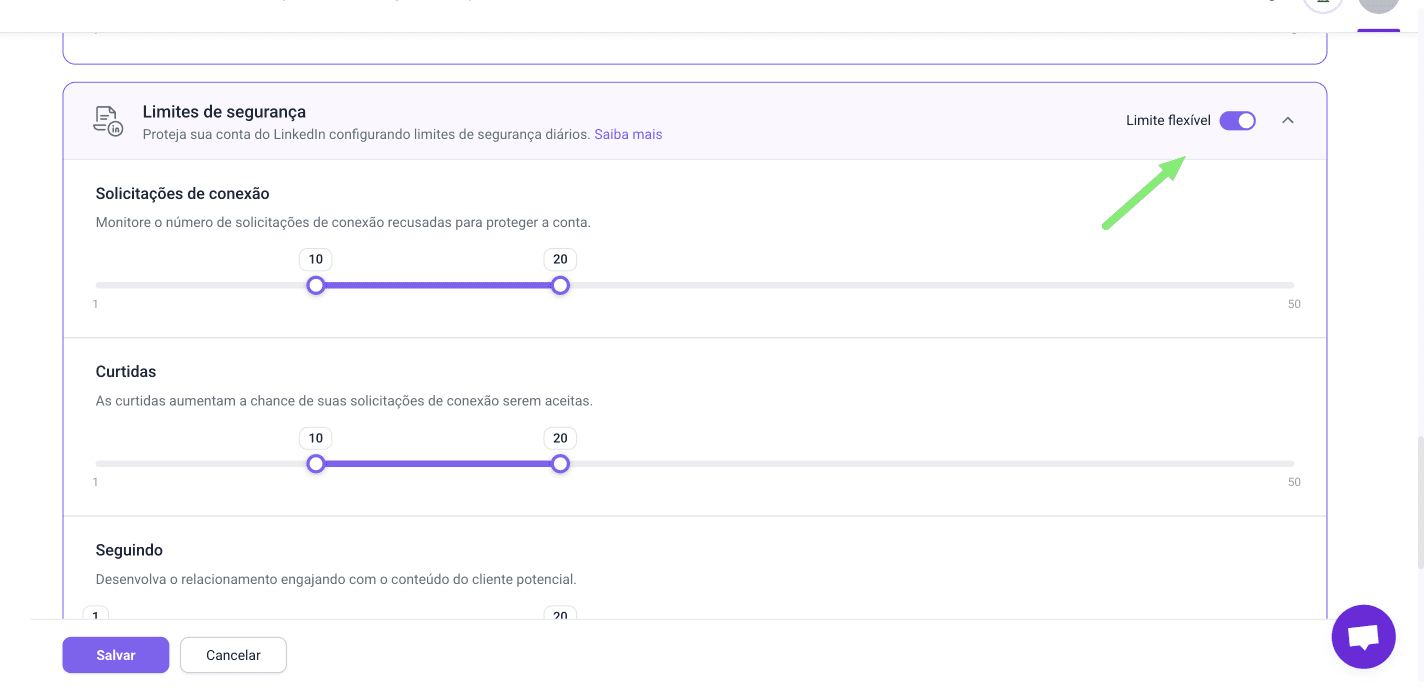Open the chat support widget

click(x=1363, y=636)
